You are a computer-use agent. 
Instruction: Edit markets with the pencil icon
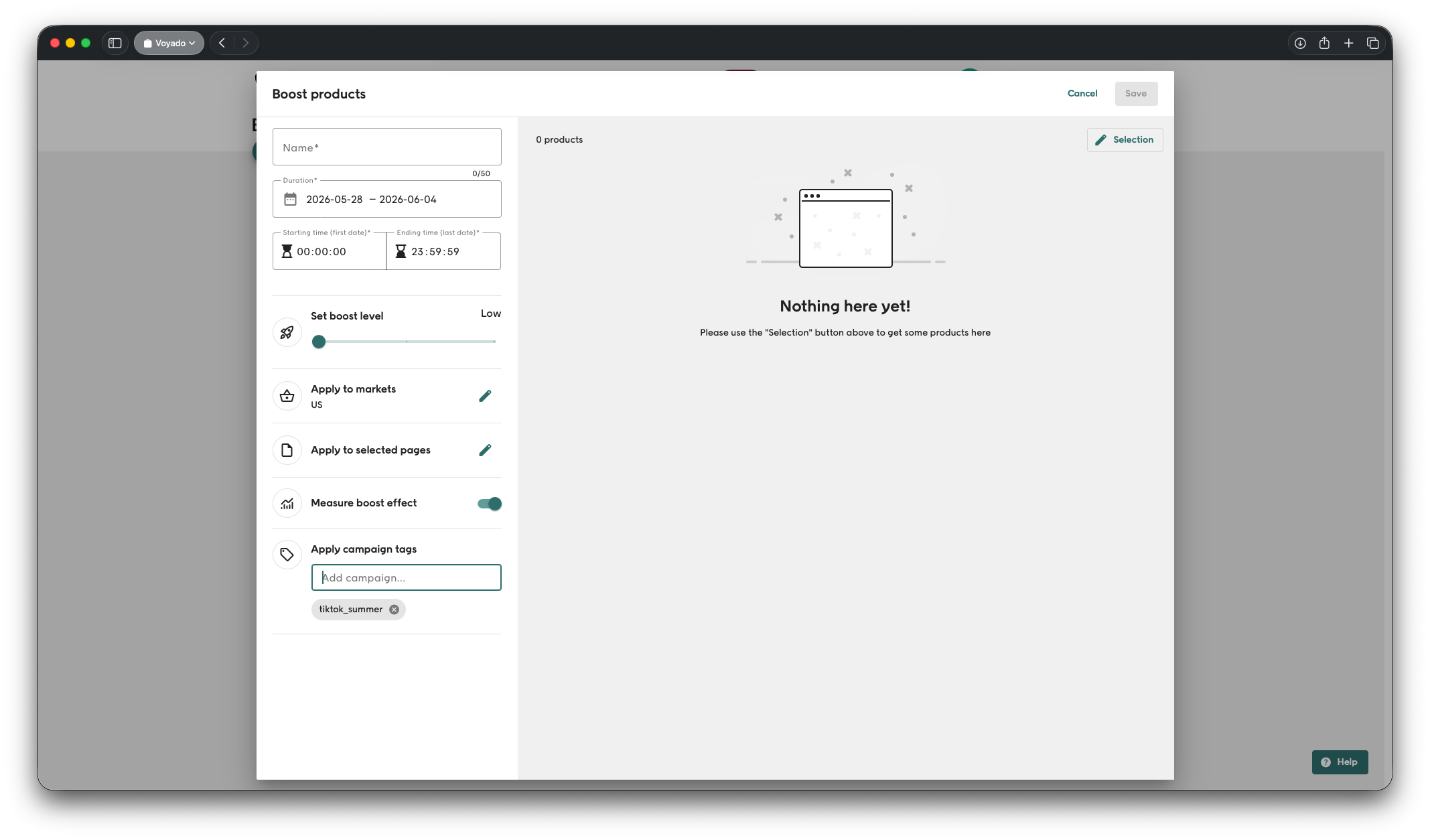(485, 396)
